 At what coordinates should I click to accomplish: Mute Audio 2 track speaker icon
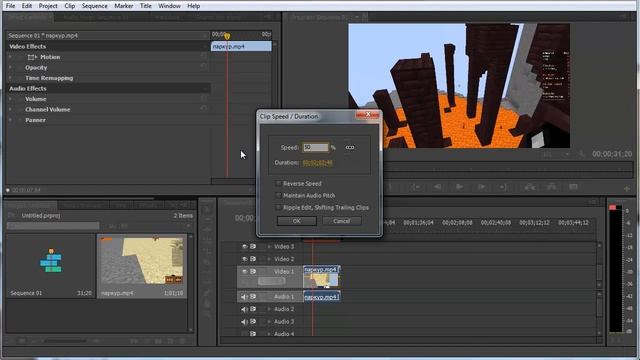tap(244, 309)
